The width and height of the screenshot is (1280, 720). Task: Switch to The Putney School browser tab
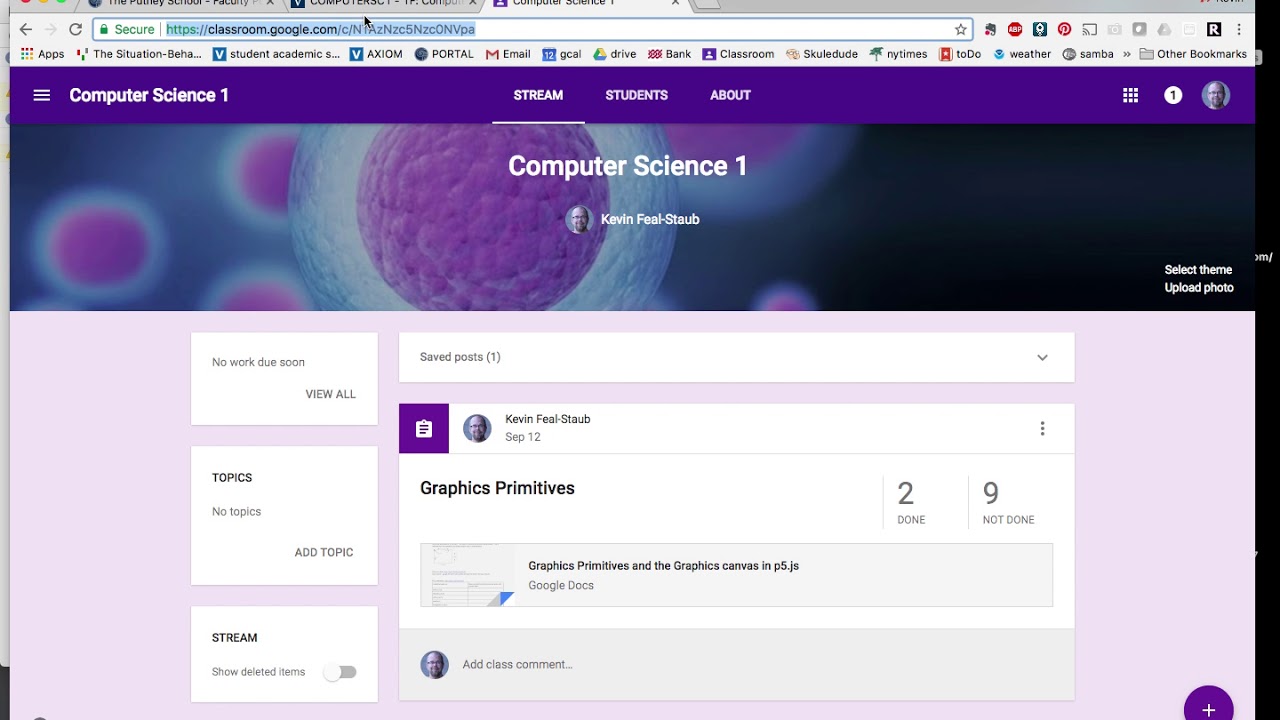coord(180,4)
